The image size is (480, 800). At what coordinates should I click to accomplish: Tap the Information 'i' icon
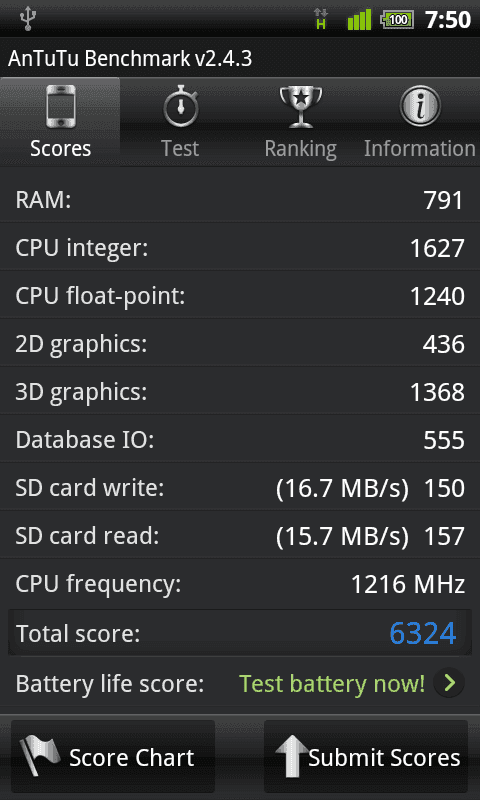pos(419,106)
